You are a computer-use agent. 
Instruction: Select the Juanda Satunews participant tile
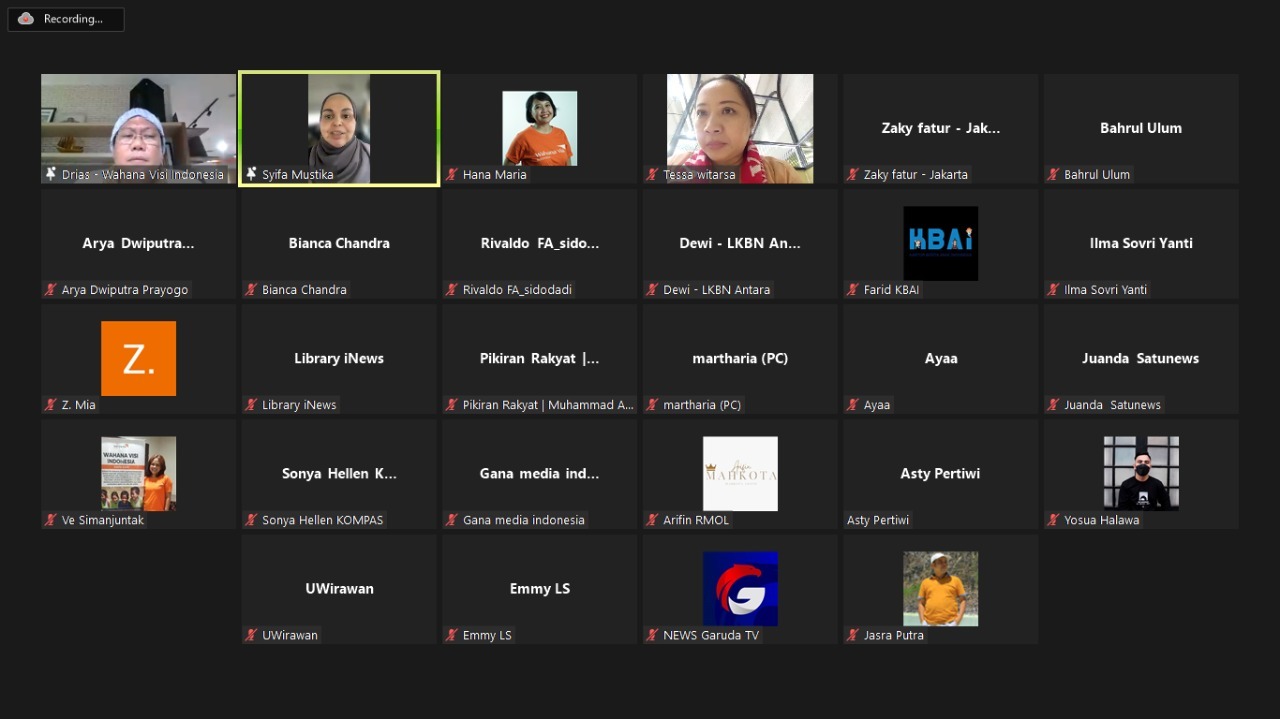1140,358
